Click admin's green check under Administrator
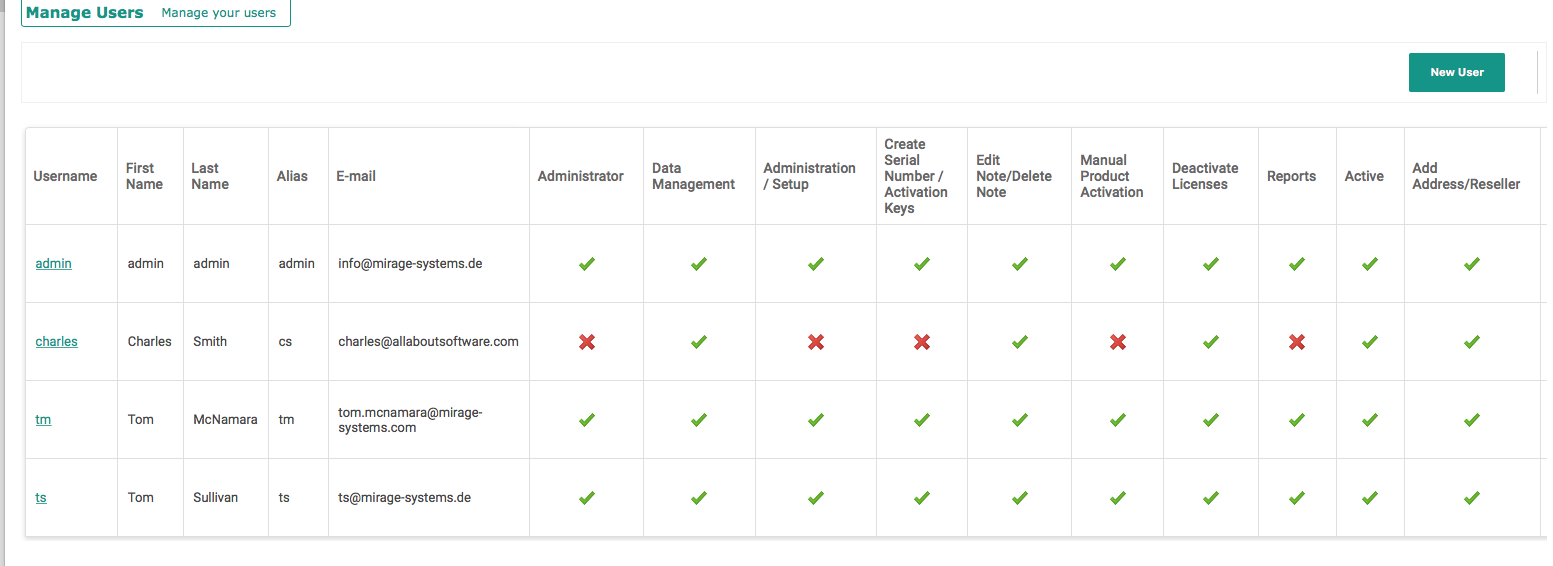1553x566 pixels. [x=587, y=264]
